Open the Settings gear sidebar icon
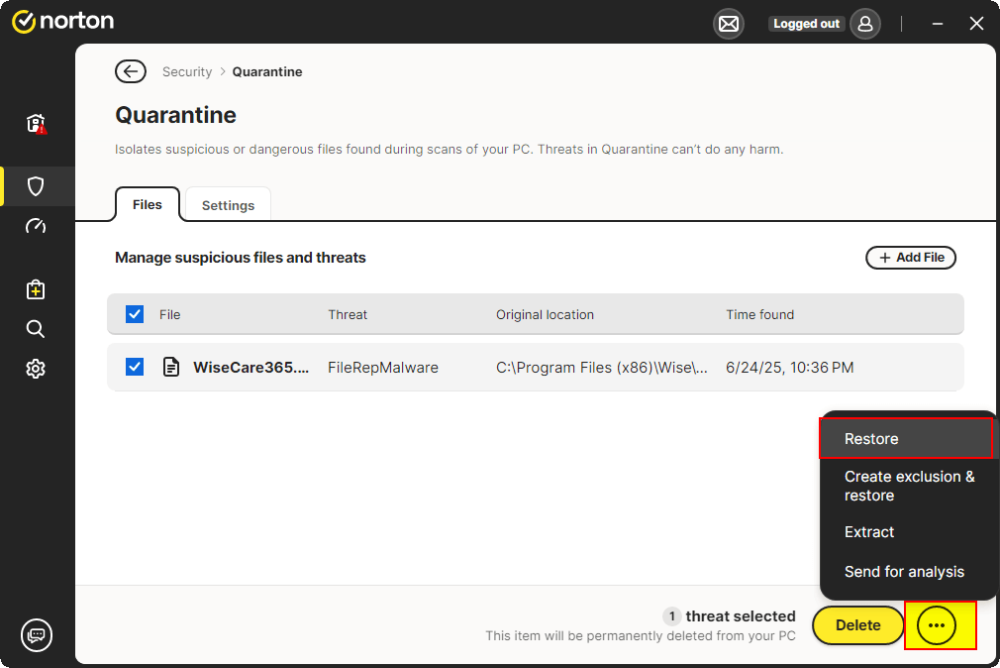 coord(36,369)
